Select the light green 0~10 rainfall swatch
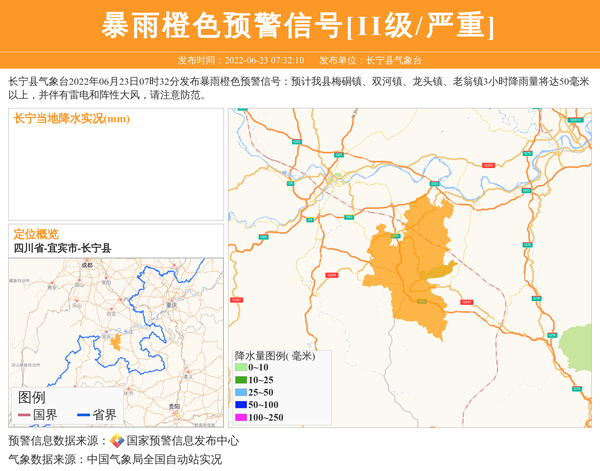Viewport: 600px width, 471px height. click(x=240, y=368)
